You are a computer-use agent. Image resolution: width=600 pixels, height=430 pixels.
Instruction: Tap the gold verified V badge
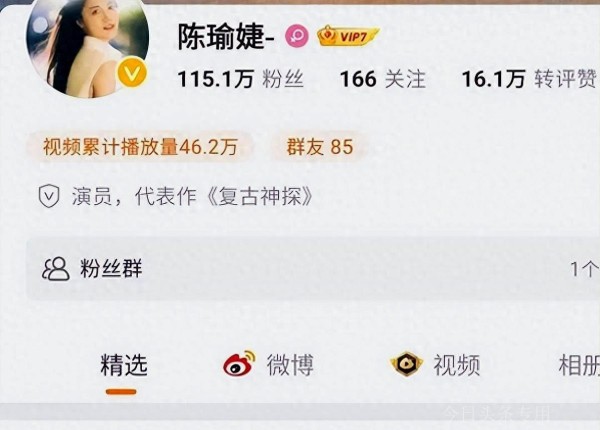tap(132, 72)
